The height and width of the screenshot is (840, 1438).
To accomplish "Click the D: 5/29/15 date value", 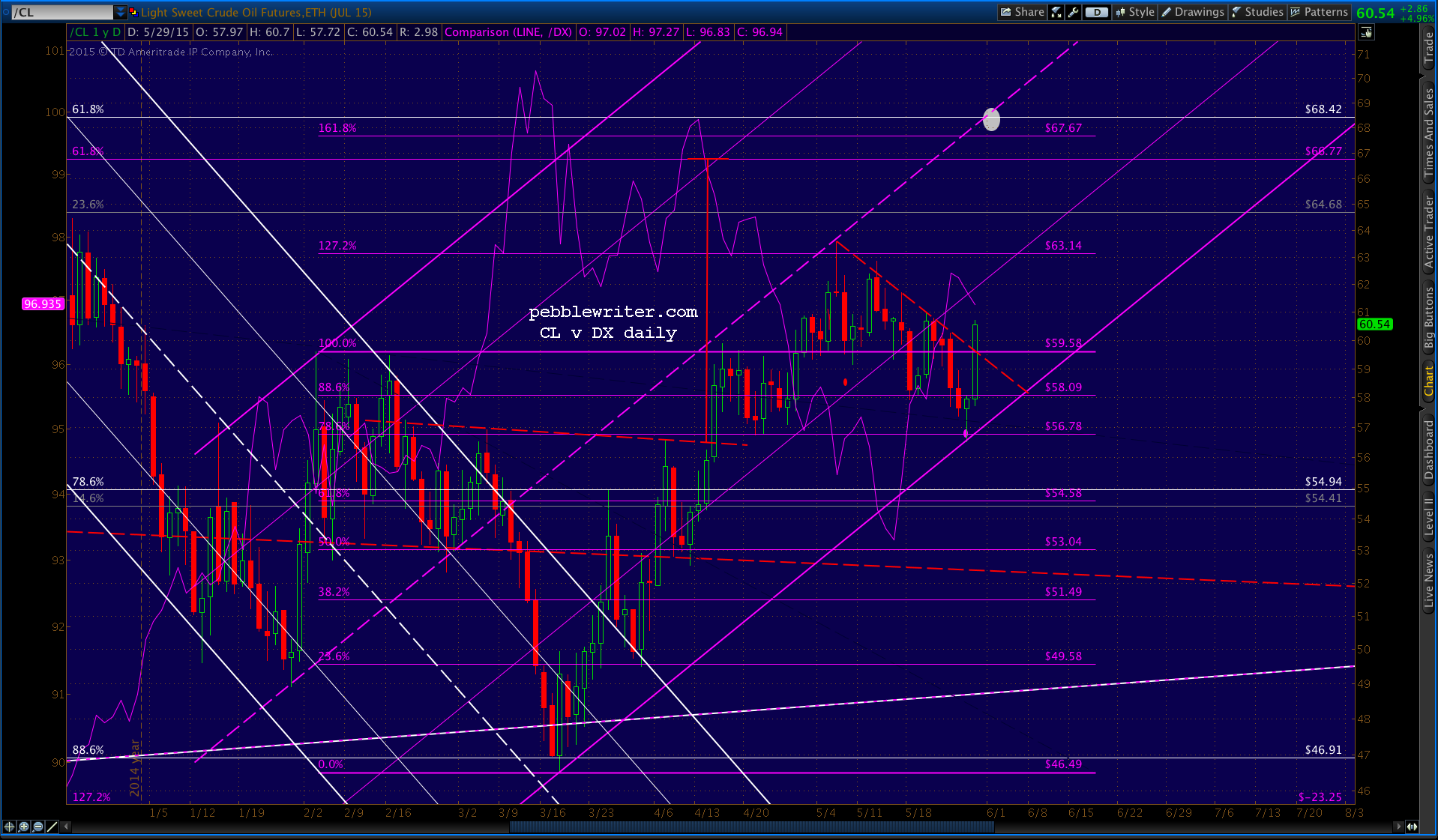I will pyautogui.click(x=158, y=32).
